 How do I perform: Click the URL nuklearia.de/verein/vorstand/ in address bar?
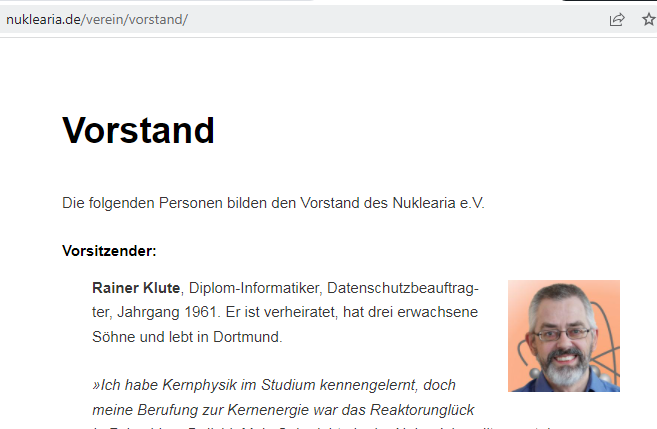[97, 19]
